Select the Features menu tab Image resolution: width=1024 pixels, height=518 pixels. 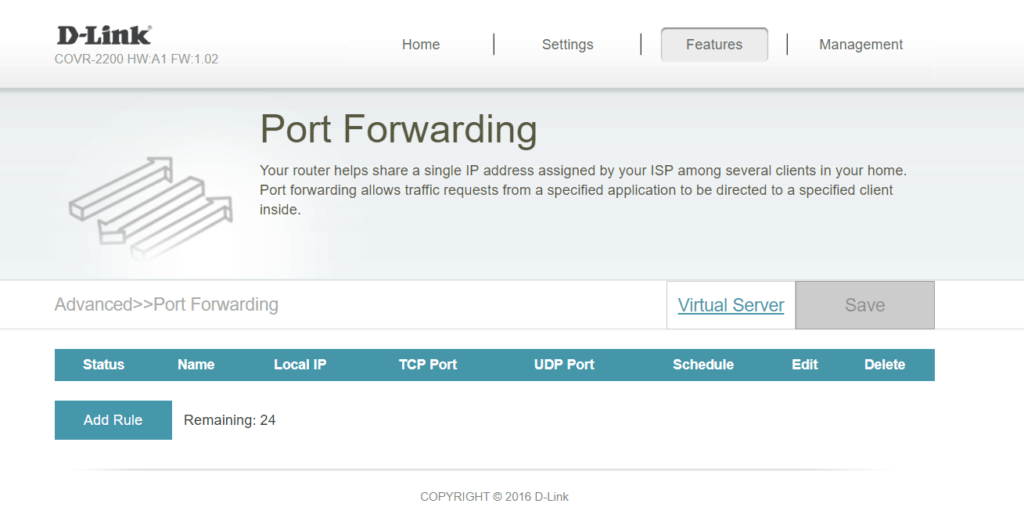click(x=714, y=44)
